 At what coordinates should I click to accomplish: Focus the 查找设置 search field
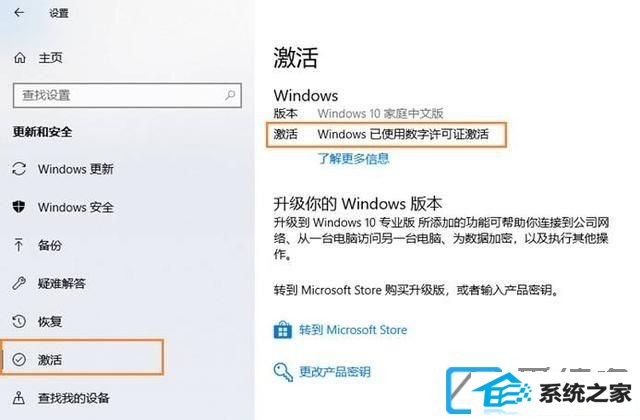pyautogui.click(x=127, y=96)
